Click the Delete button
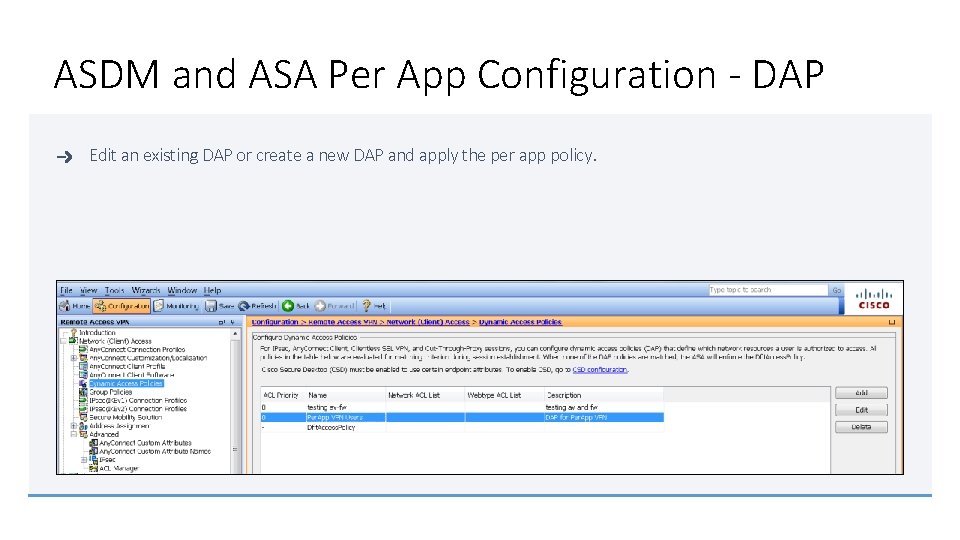960x540 pixels. click(x=861, y=427)
